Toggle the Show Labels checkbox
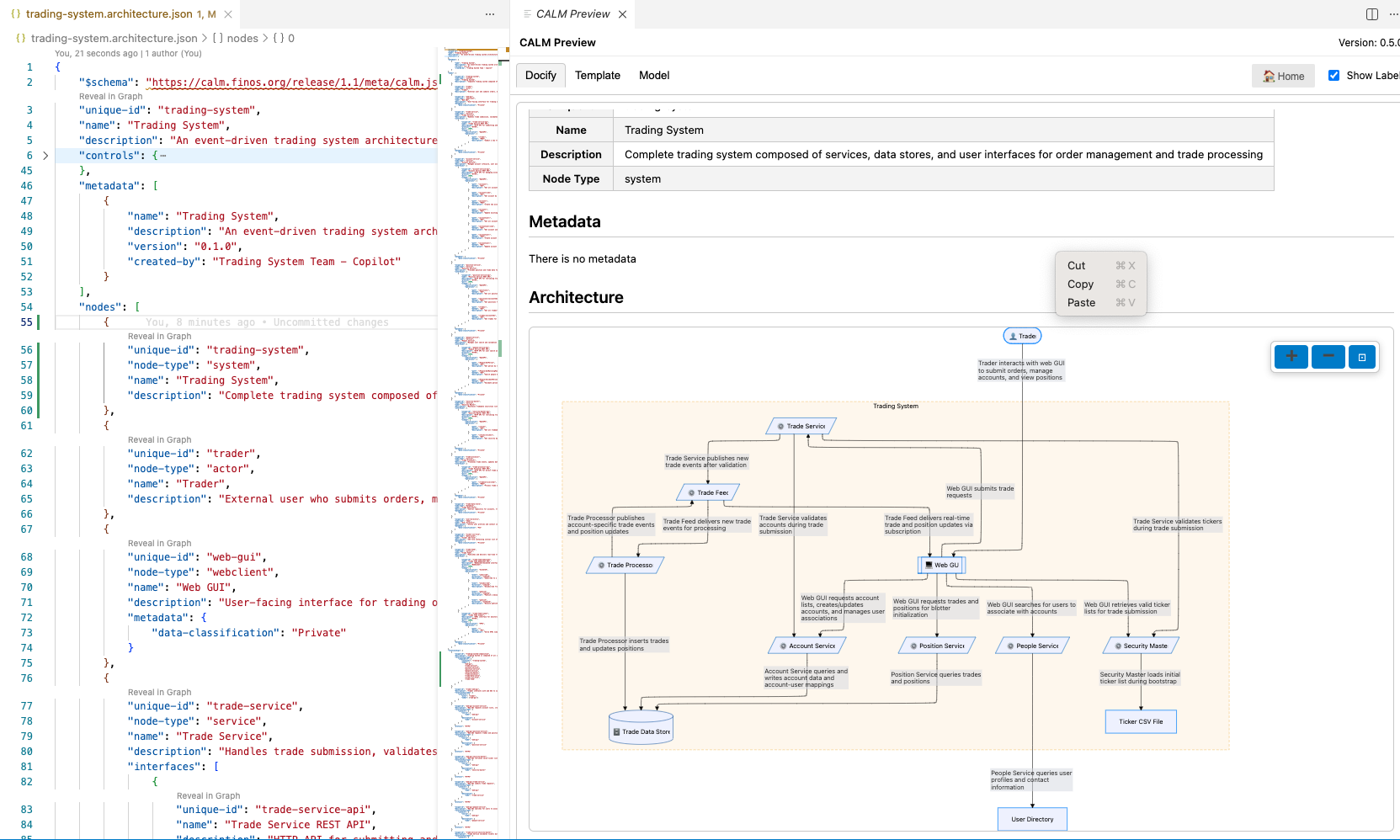This screenshot has width=1400, height=840. point(1333,76)
